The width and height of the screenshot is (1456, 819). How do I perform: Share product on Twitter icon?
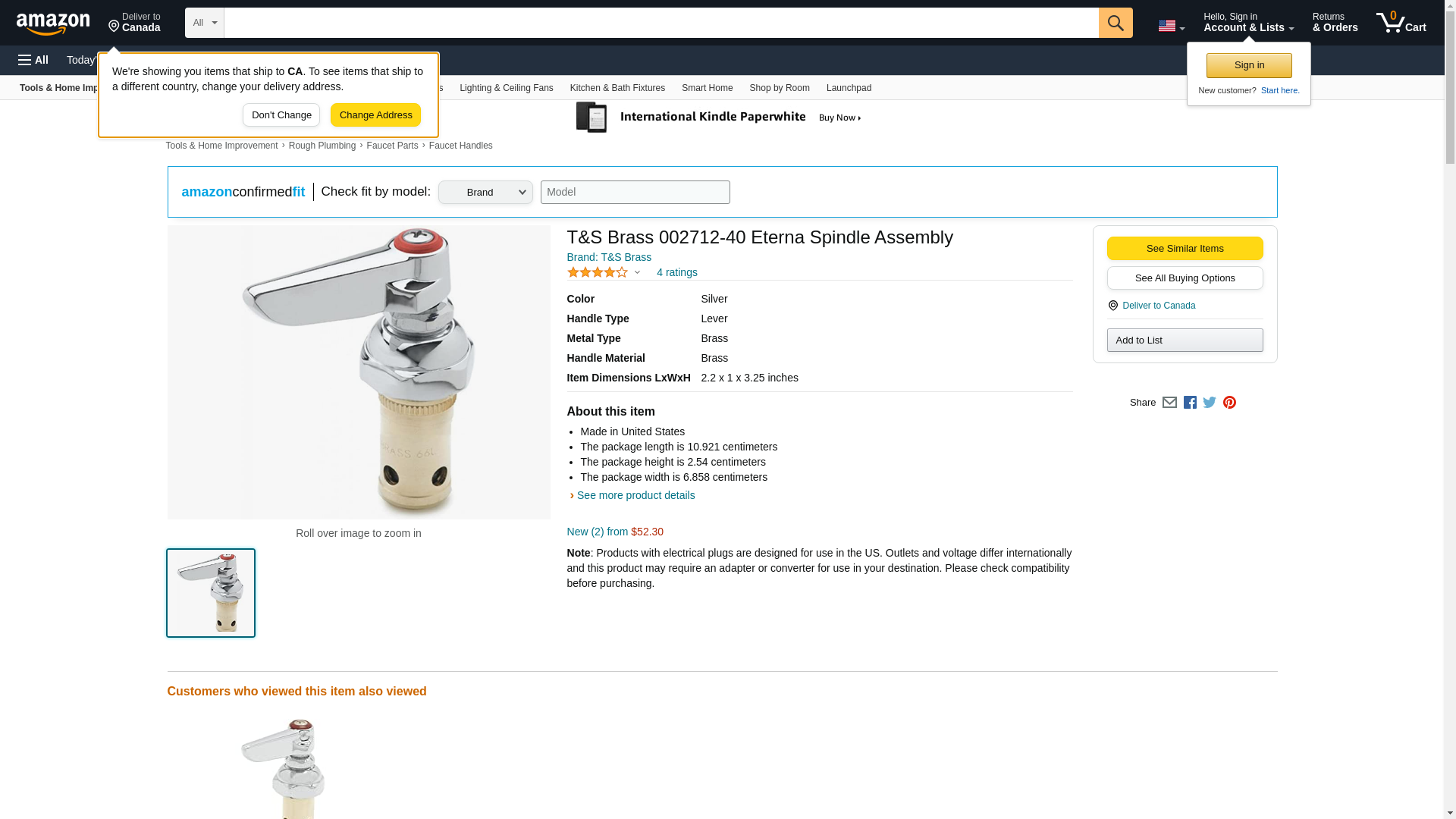(1210, 403)
